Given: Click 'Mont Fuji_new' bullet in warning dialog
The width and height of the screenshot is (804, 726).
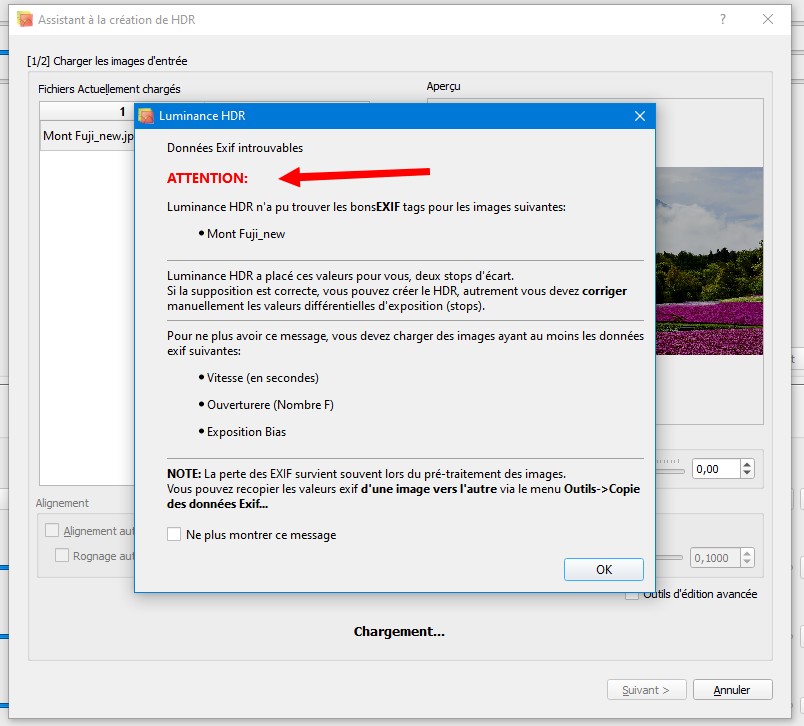Looking at the screenshot, I should coord(246,234).
